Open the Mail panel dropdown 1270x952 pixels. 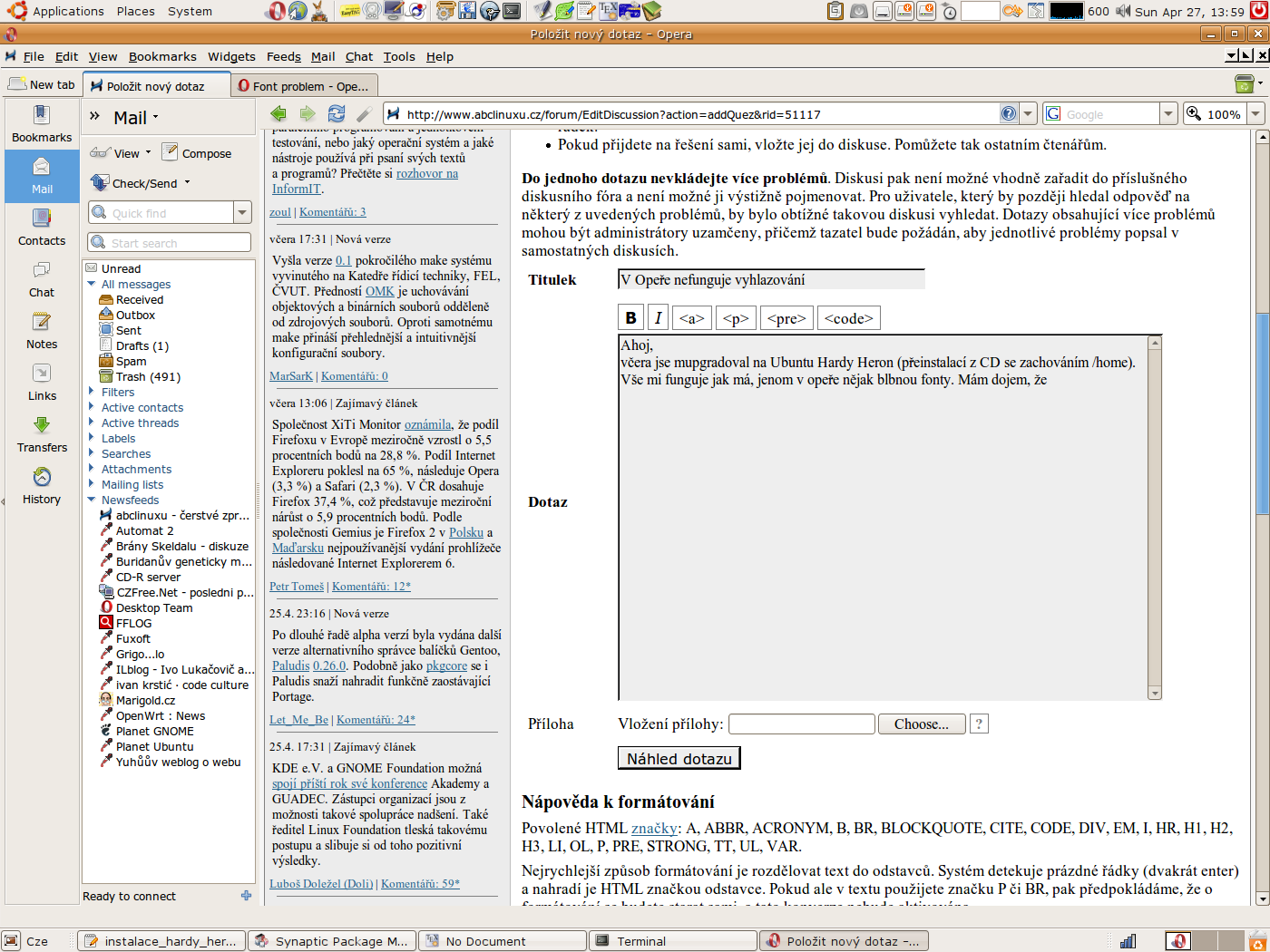pyautogui.click(x=136, y=118)
